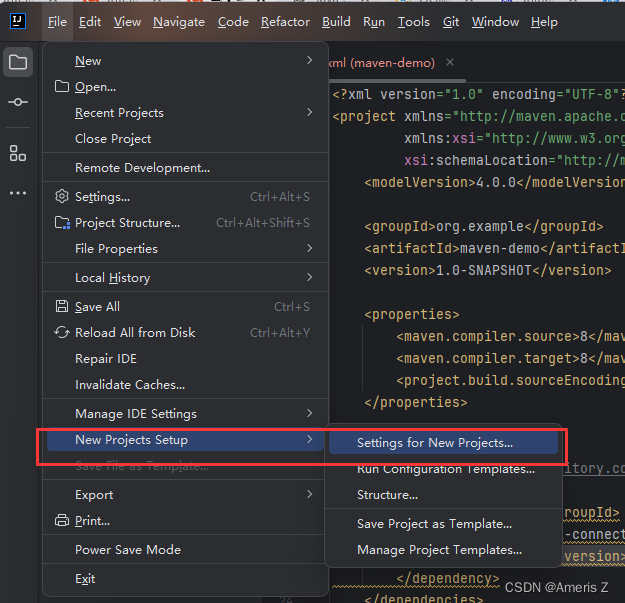Click the Reload All from Disk icon
The image size is (625, 603).
[x=62, y=332]
